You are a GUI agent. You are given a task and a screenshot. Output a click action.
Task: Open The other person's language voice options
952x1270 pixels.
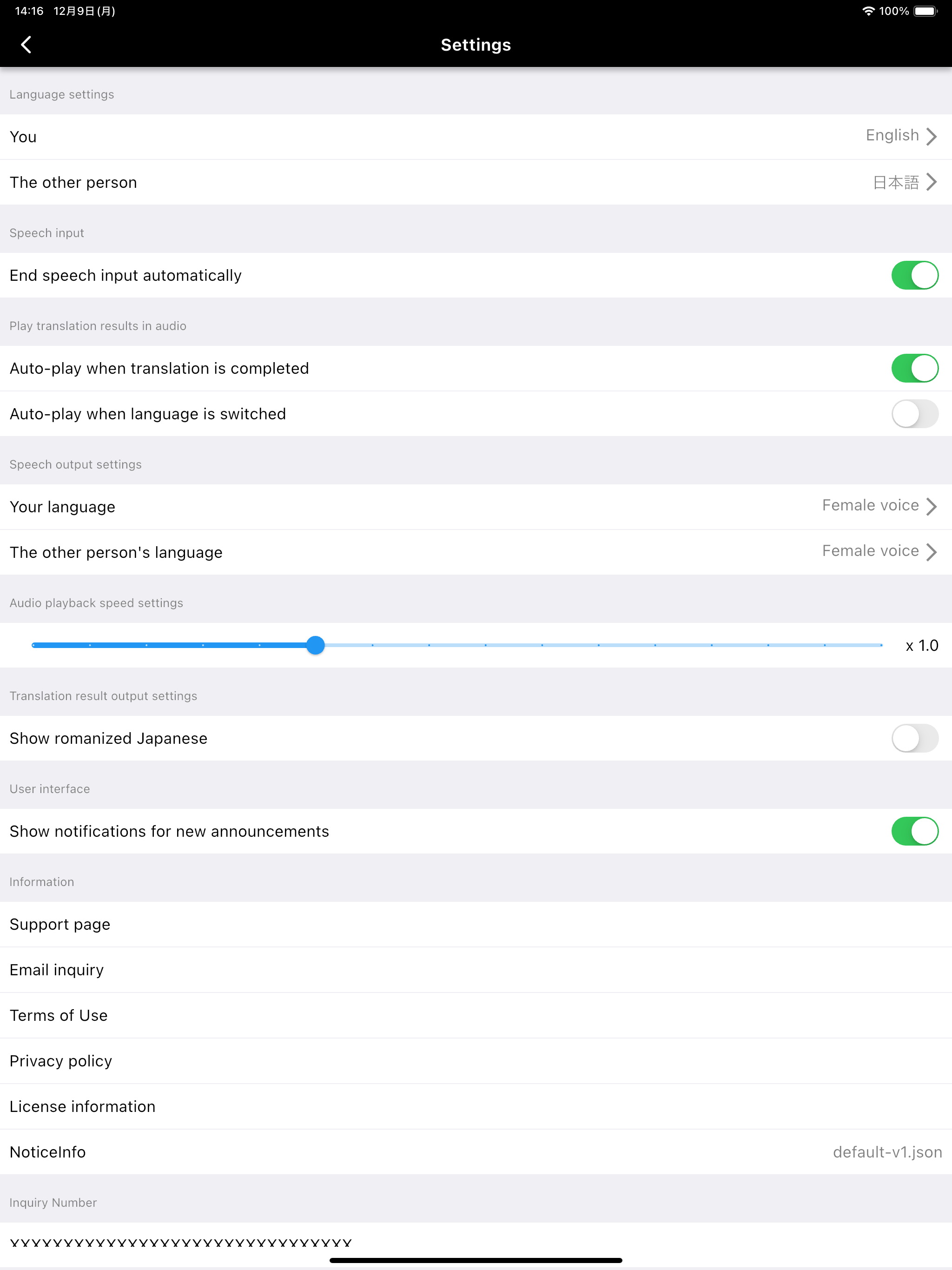pos(476,552)
